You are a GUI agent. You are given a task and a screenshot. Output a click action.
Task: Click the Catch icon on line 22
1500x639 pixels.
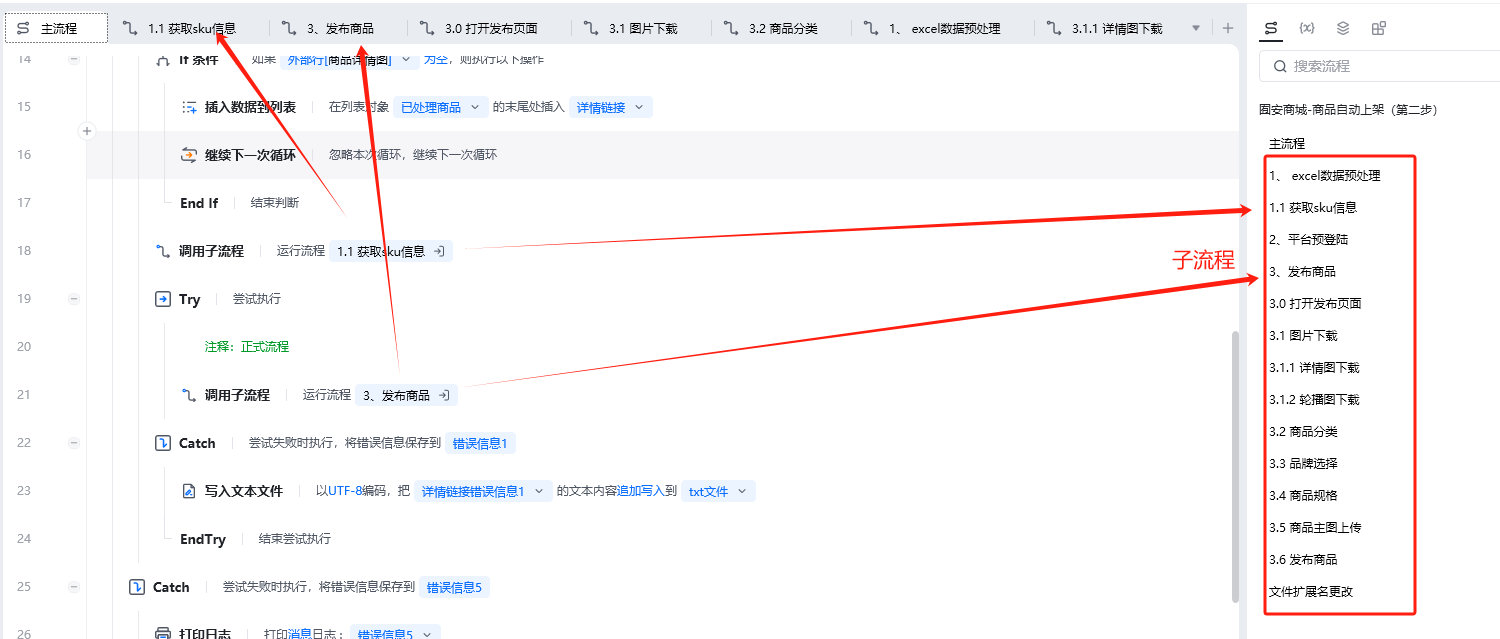[163, 443]
